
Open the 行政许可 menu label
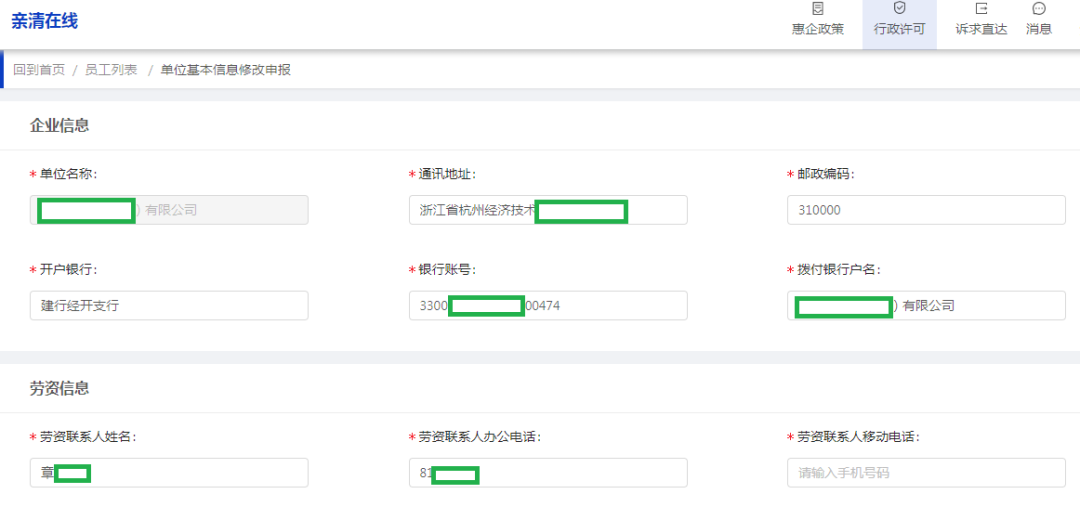coord(899,29)
